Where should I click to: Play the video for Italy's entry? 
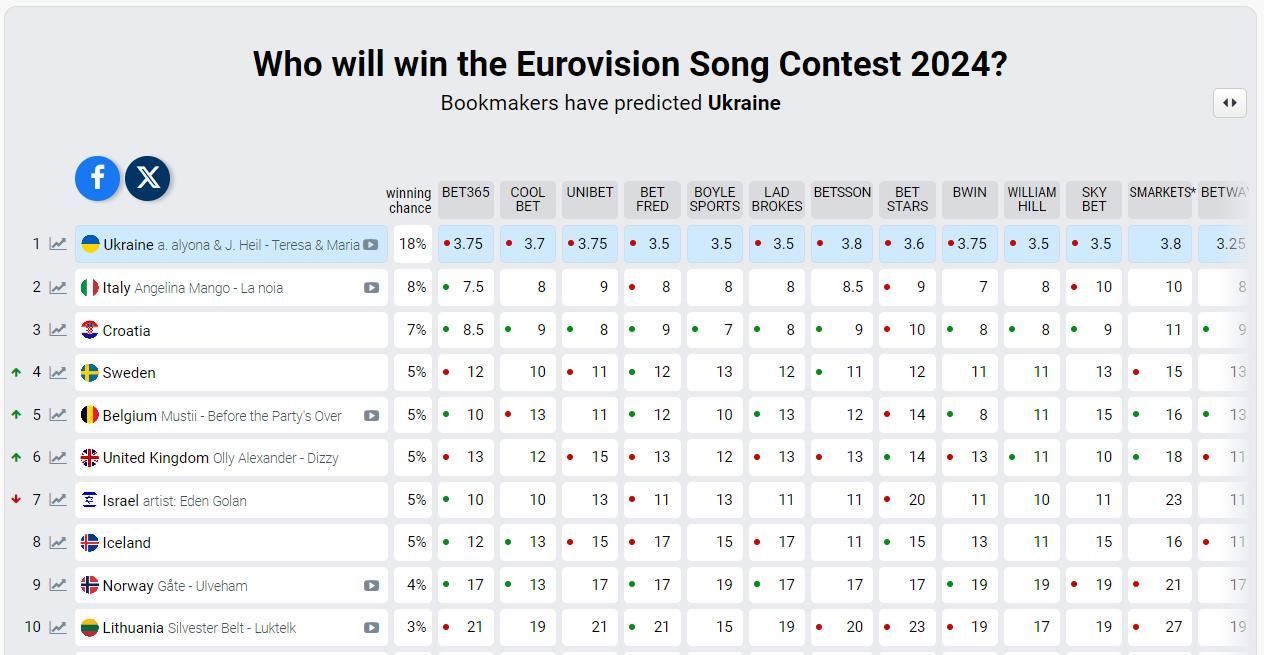(371, 288)
